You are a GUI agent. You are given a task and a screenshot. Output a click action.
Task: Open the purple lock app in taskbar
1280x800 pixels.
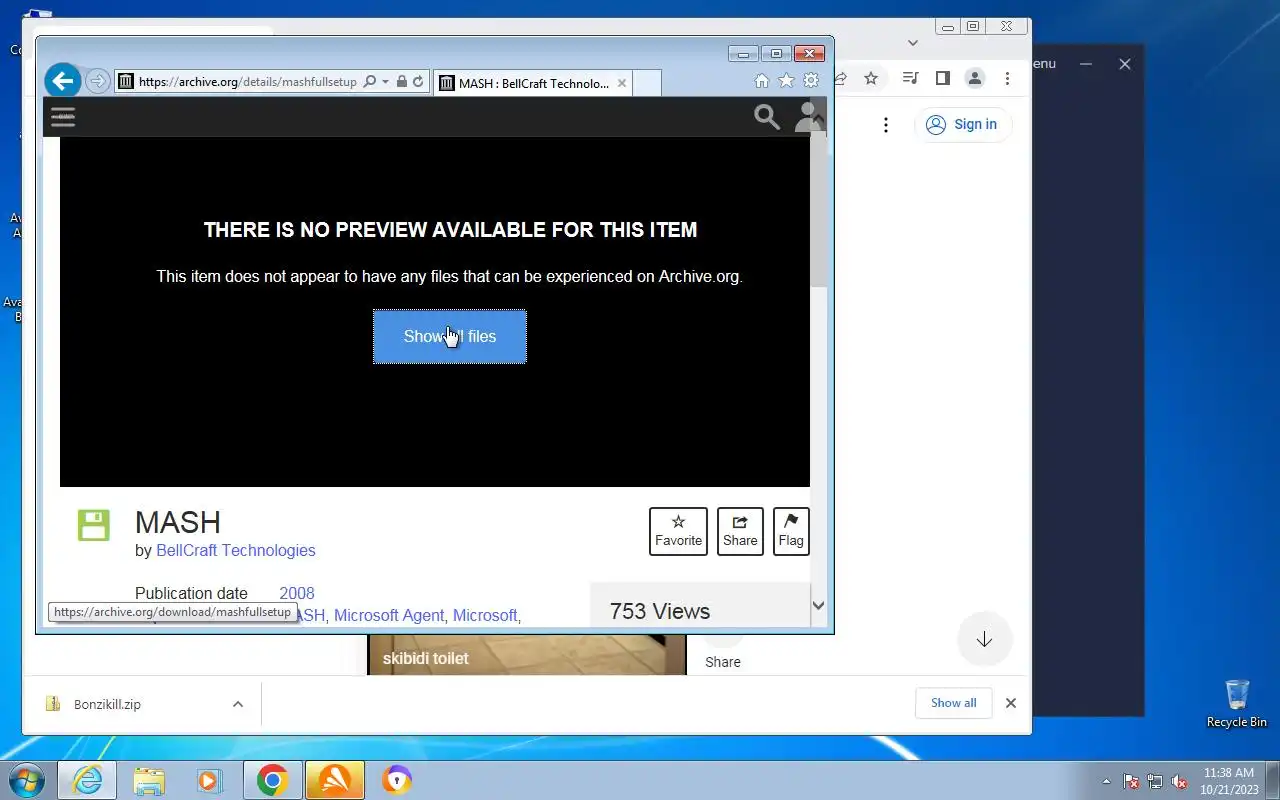point(397,780)
